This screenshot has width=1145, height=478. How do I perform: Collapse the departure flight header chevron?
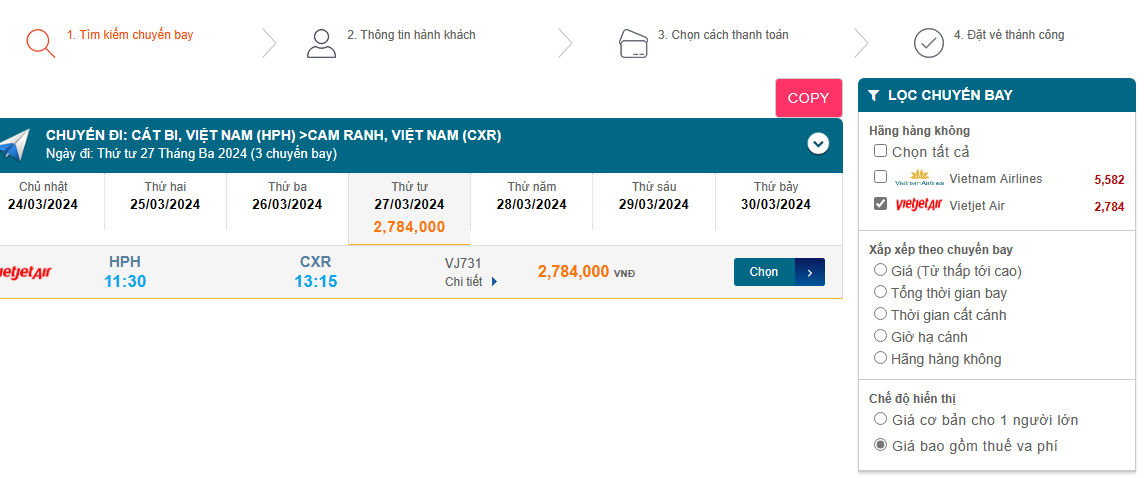pyautogui.click(x=818, y=144)
